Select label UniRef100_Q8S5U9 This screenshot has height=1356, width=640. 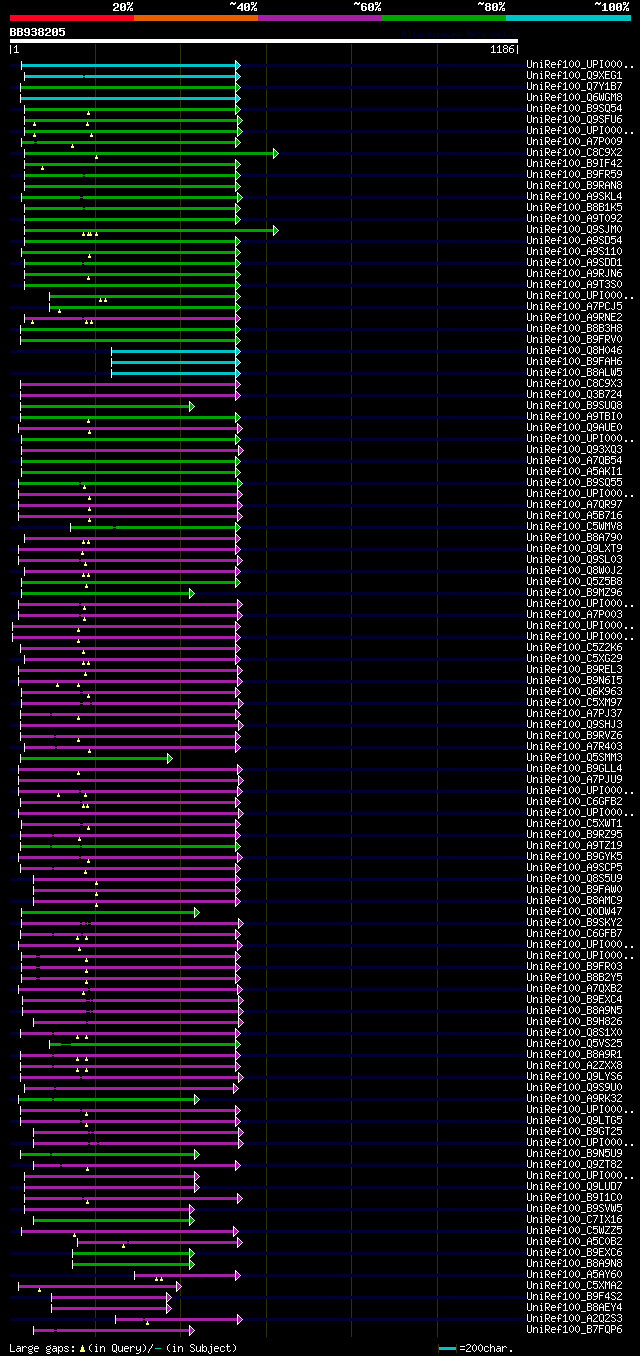[x=574, y=879]
